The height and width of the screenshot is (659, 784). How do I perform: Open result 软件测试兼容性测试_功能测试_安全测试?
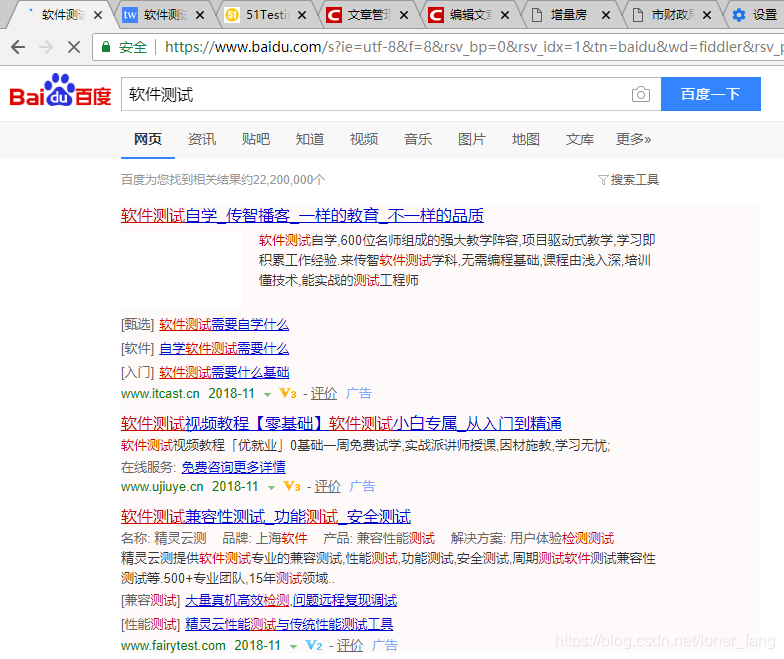point(266,516)
